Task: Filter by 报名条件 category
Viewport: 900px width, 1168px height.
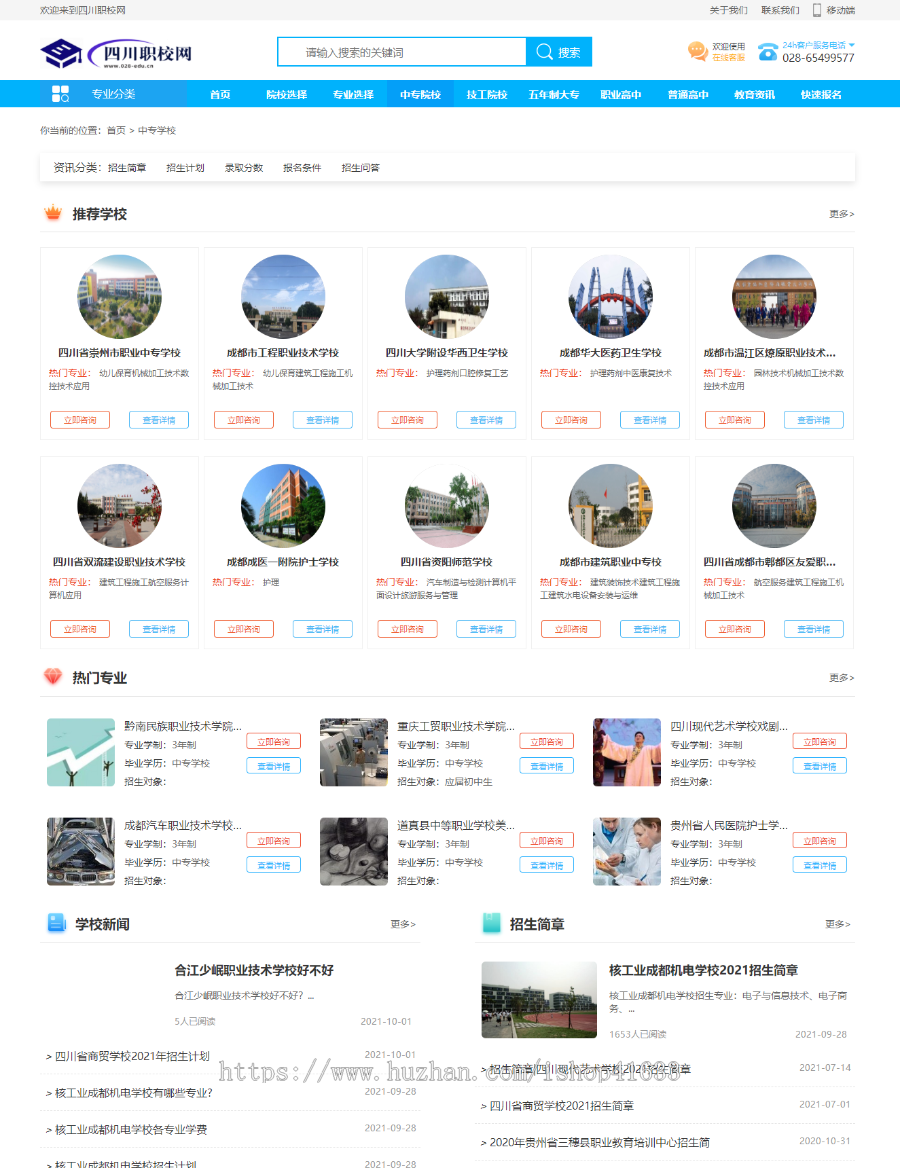Action: [302, 168]
